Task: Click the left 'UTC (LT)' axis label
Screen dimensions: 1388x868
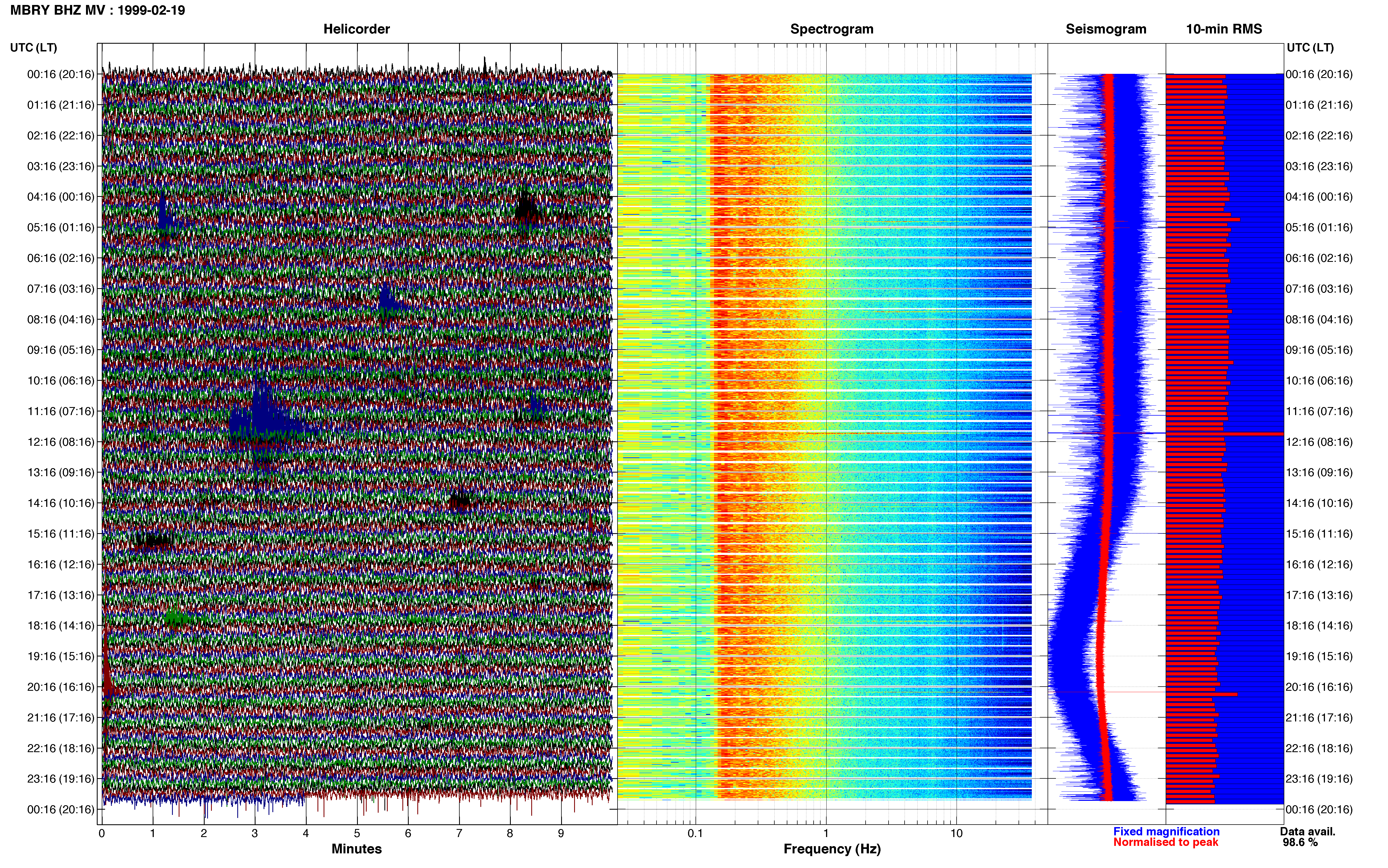Action: [x=33, y=48]
